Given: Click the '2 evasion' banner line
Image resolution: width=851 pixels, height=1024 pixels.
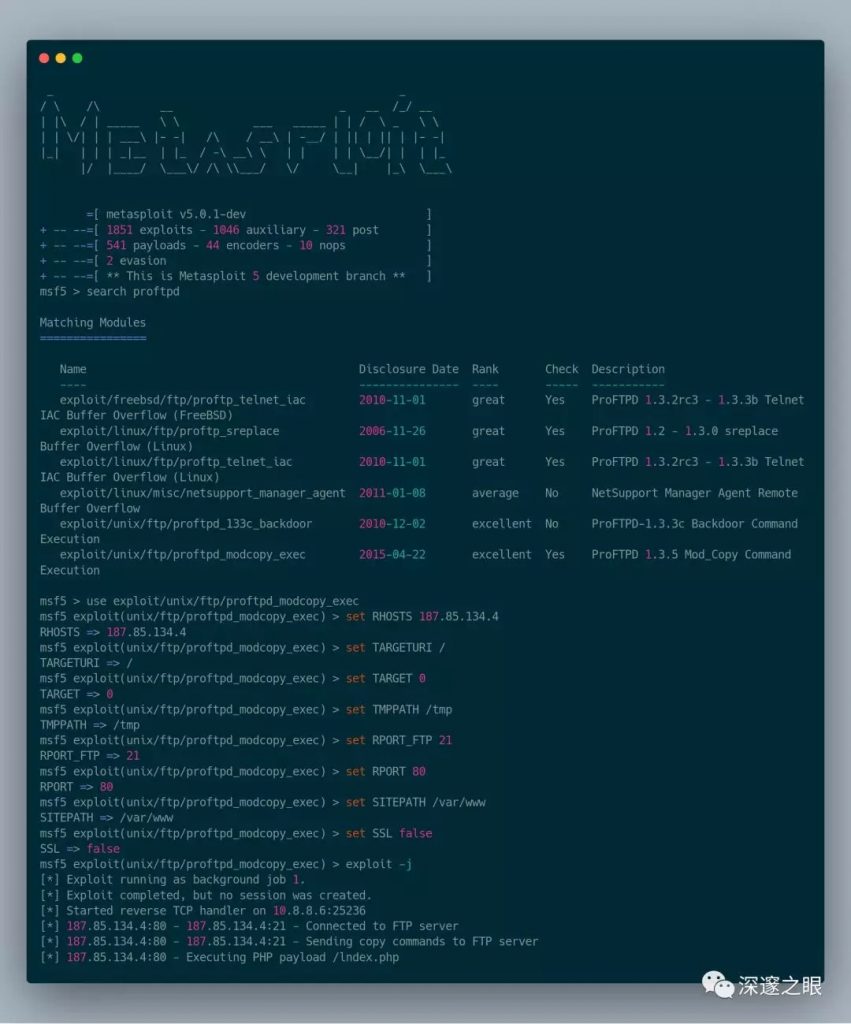Looking at the screenshot, I should pos(136,261).
